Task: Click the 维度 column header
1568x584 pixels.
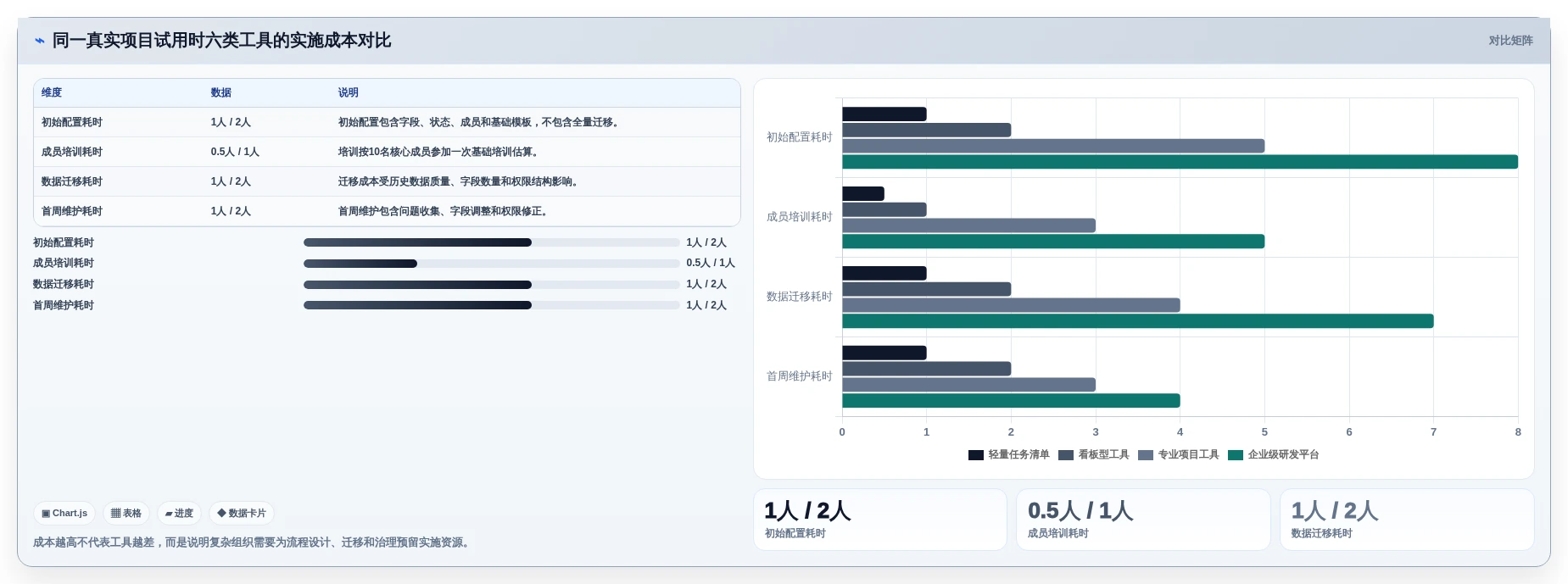Action: [x=52, y=92]
